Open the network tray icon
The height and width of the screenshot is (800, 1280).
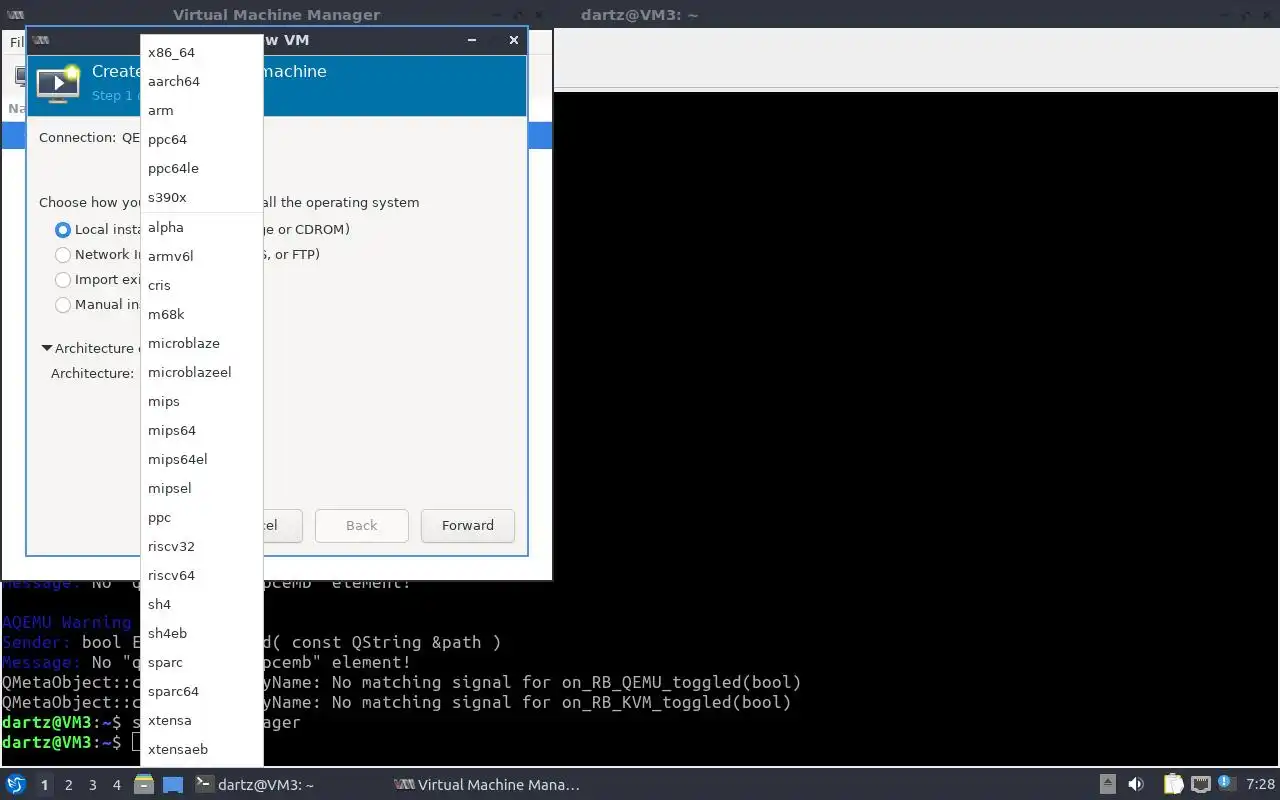(x=1200, y=784)
